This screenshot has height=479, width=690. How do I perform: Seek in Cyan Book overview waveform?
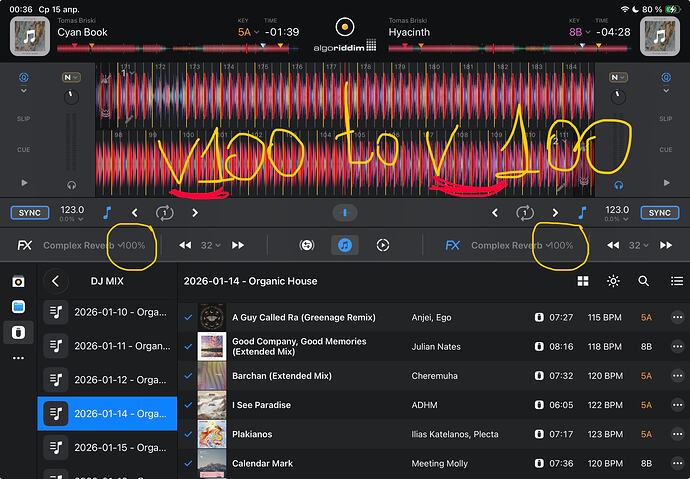[x=178, y=48]
